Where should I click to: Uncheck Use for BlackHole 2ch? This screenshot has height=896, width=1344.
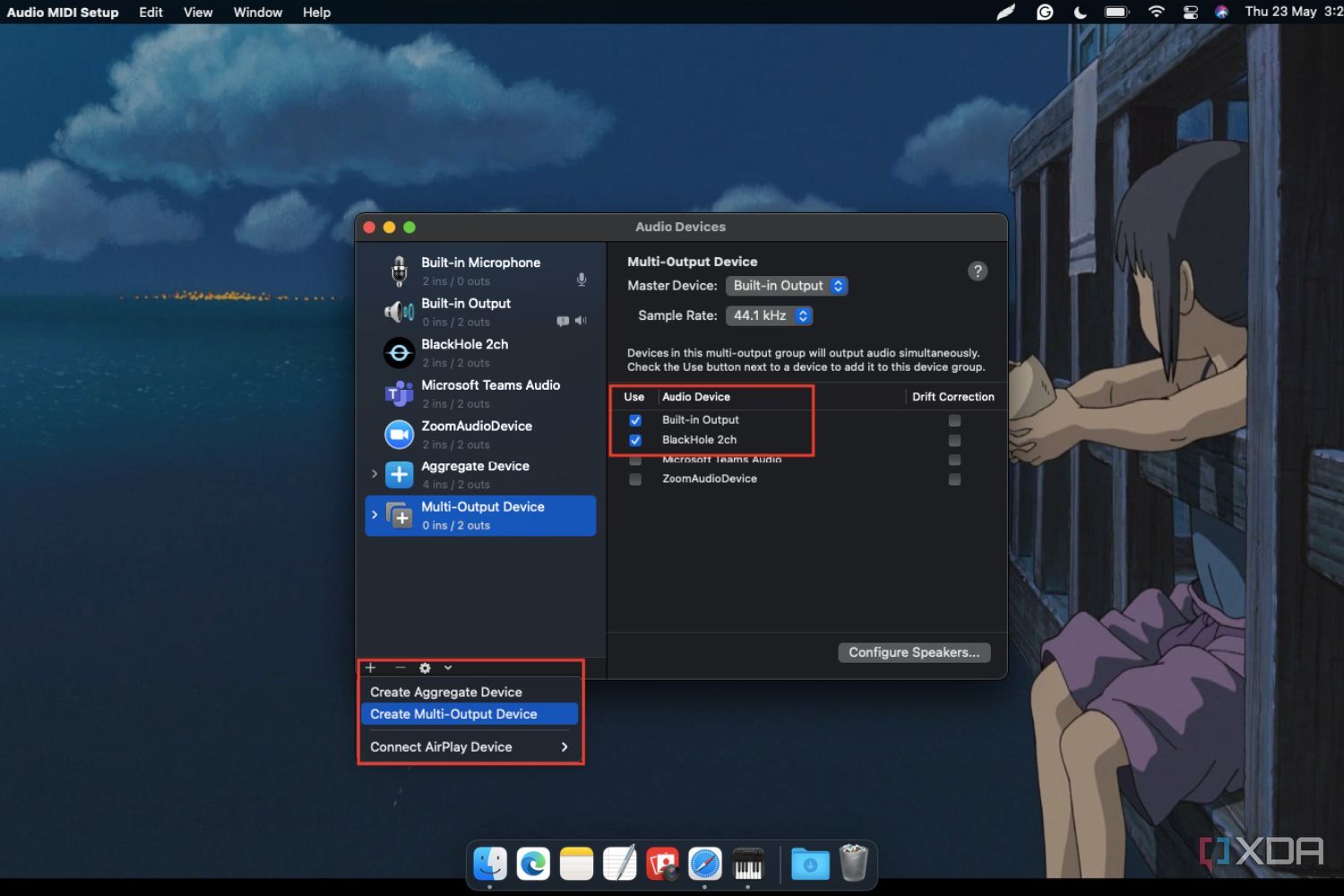pyautogui.click(x=635, y=440)
